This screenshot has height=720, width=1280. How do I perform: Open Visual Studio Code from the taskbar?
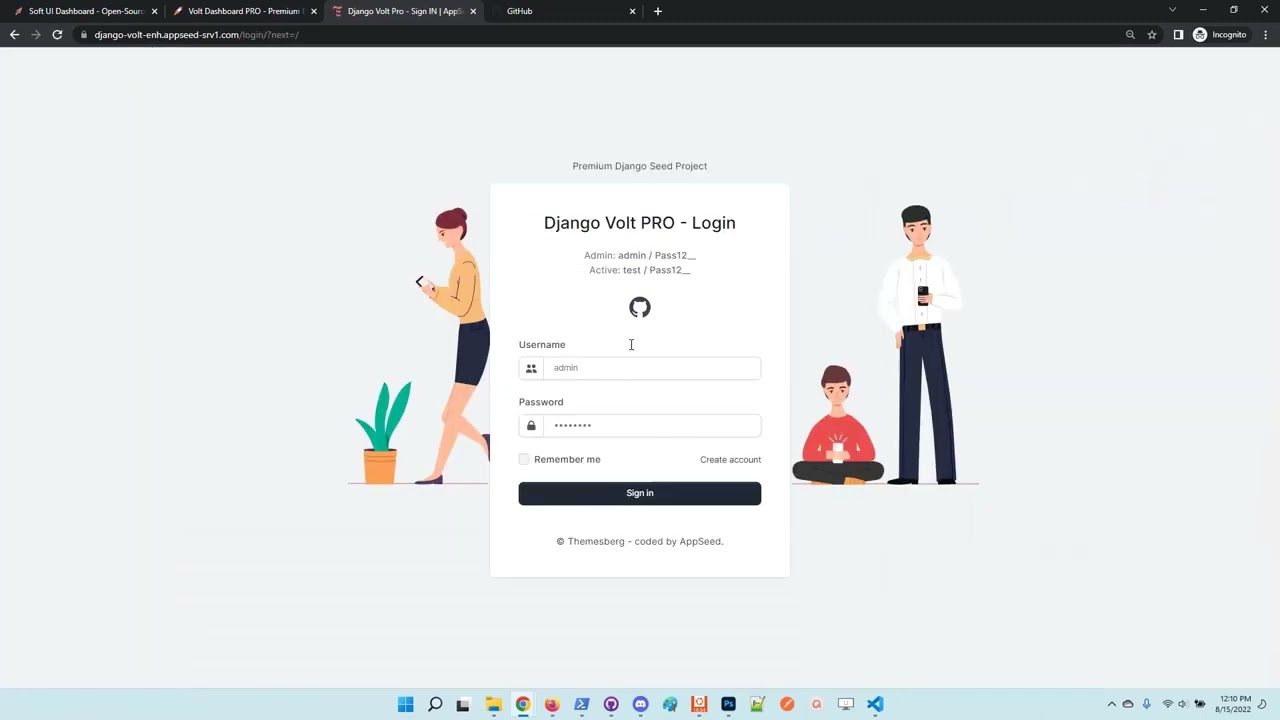875,704
